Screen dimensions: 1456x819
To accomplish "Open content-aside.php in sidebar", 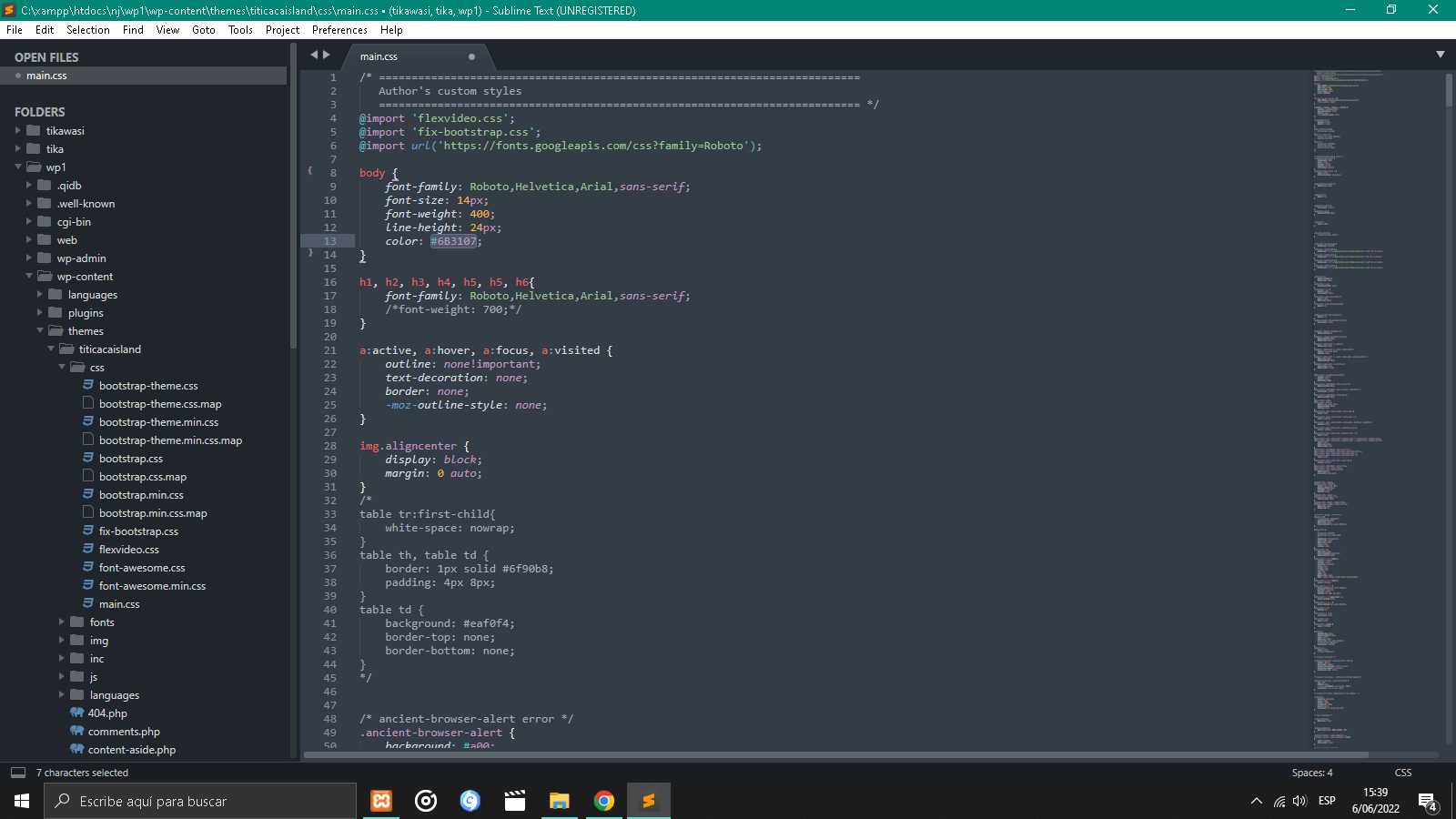I will point(132,750).
